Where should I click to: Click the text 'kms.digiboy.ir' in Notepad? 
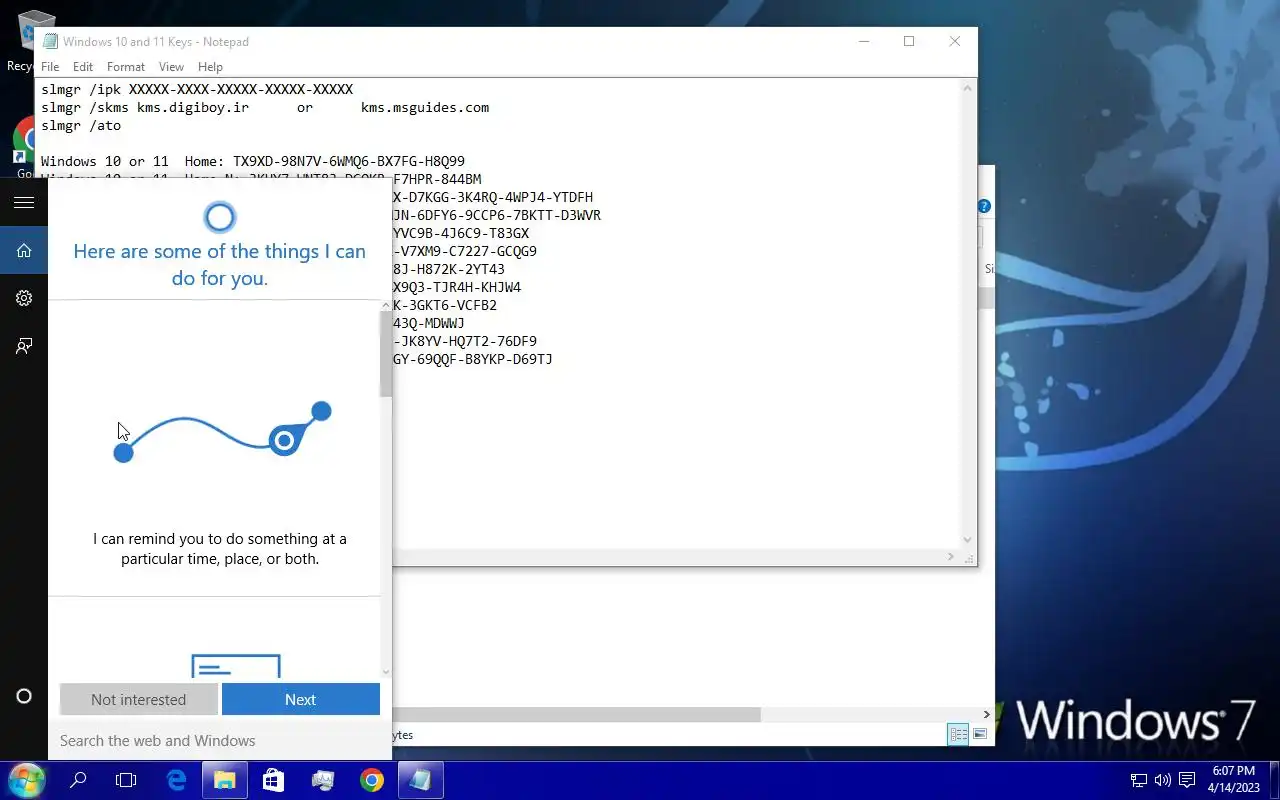pyautogui.click(x=193, y=107)
